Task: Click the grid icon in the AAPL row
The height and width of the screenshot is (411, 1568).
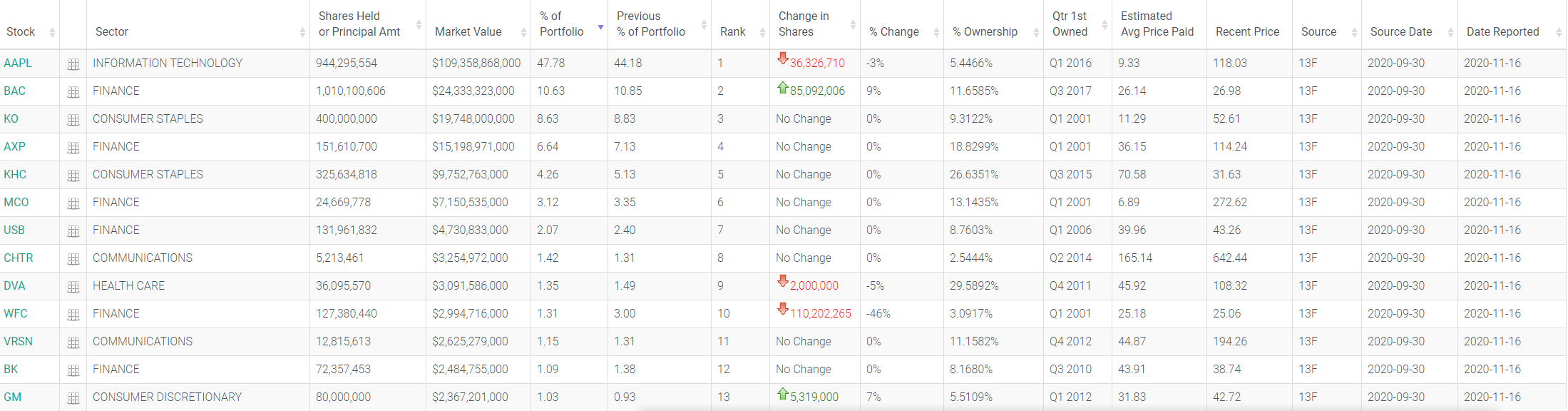Action: point(73,64)
